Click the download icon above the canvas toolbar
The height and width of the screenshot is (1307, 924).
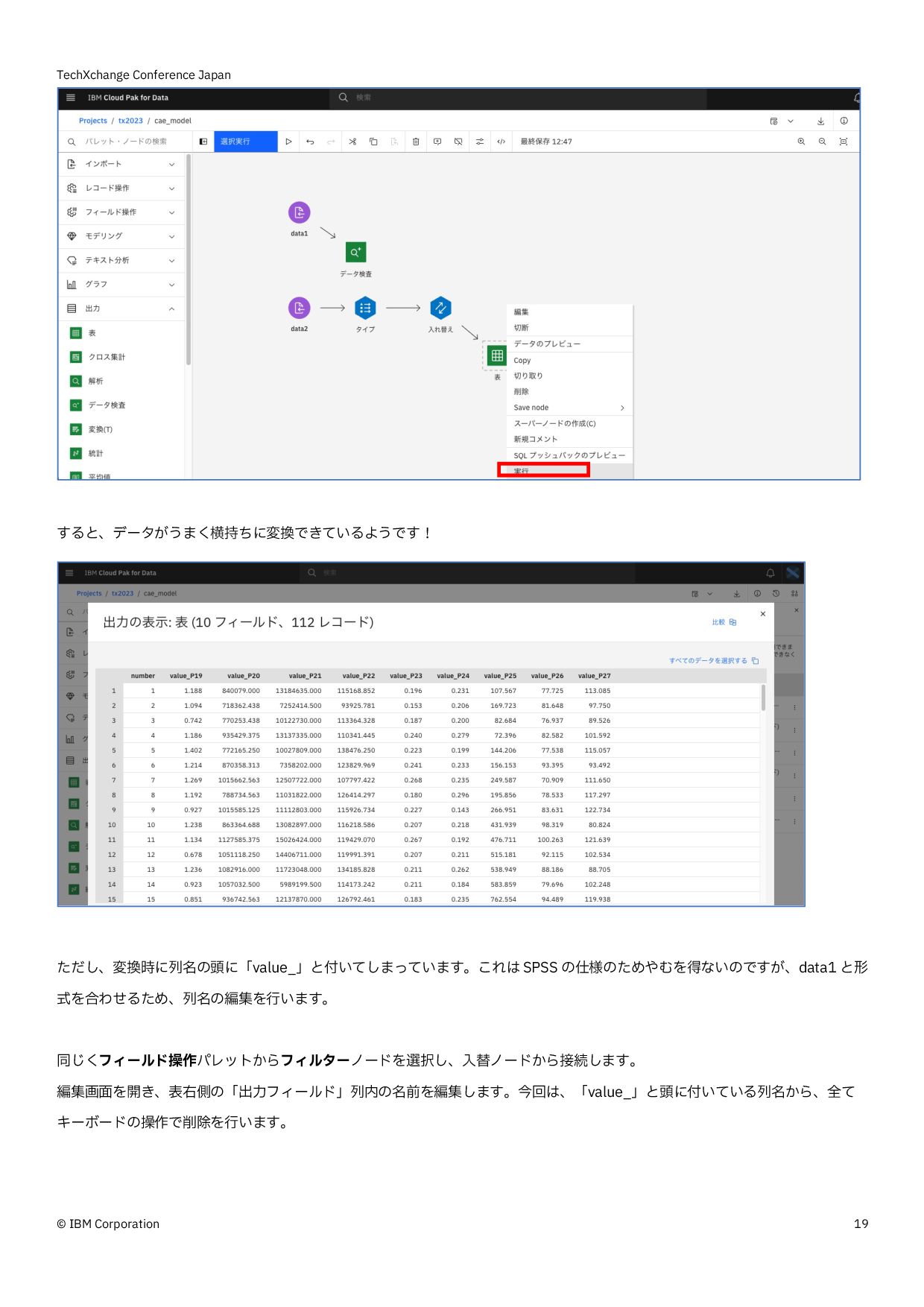click(x=820, y=121)
